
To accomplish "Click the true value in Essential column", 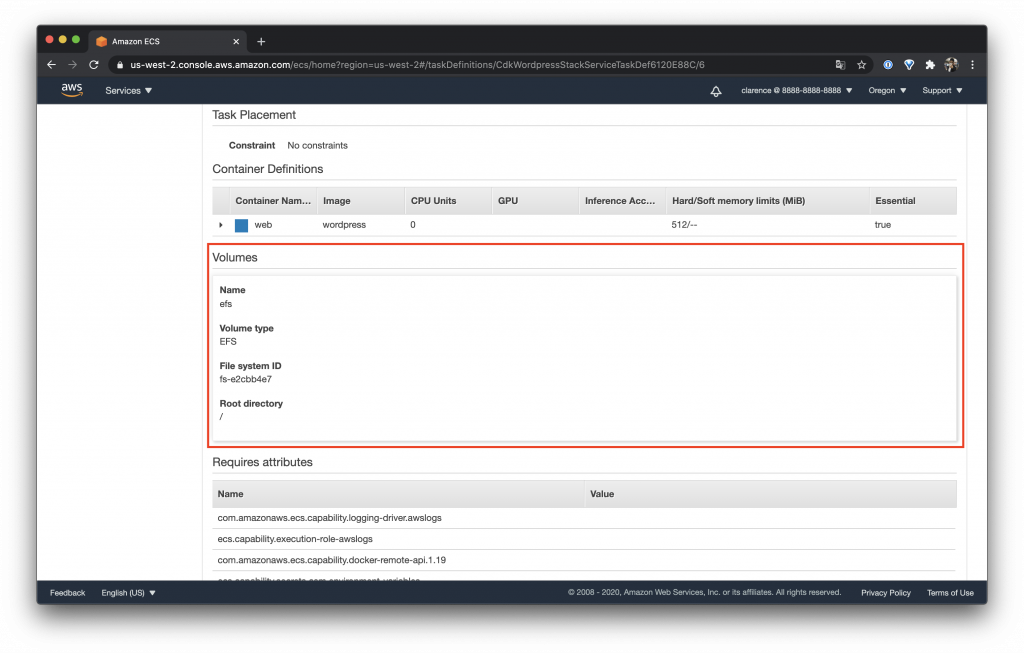I will tap(882, 225).
